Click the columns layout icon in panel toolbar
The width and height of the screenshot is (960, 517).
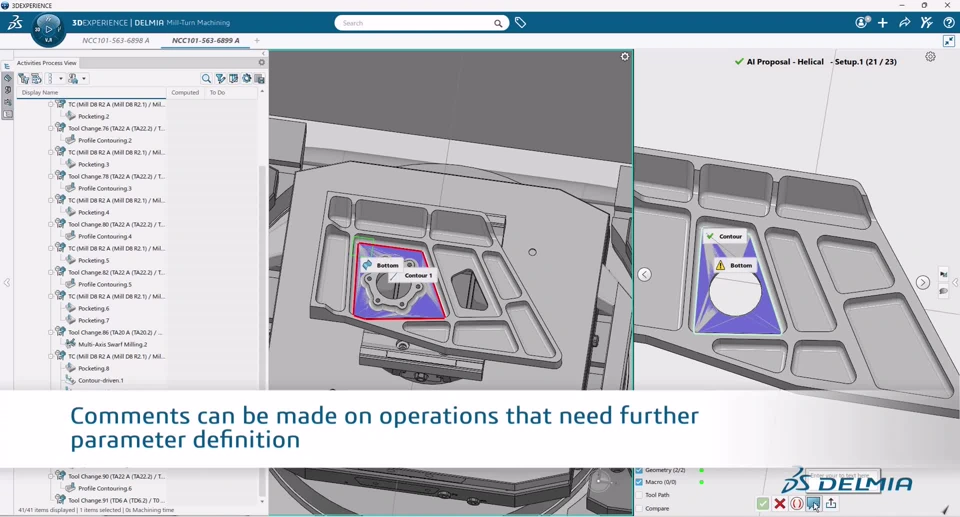233,78
